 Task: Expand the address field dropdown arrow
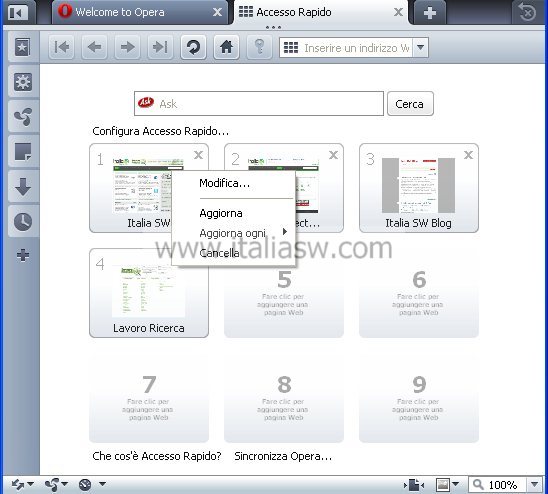[x=421, y=47]
